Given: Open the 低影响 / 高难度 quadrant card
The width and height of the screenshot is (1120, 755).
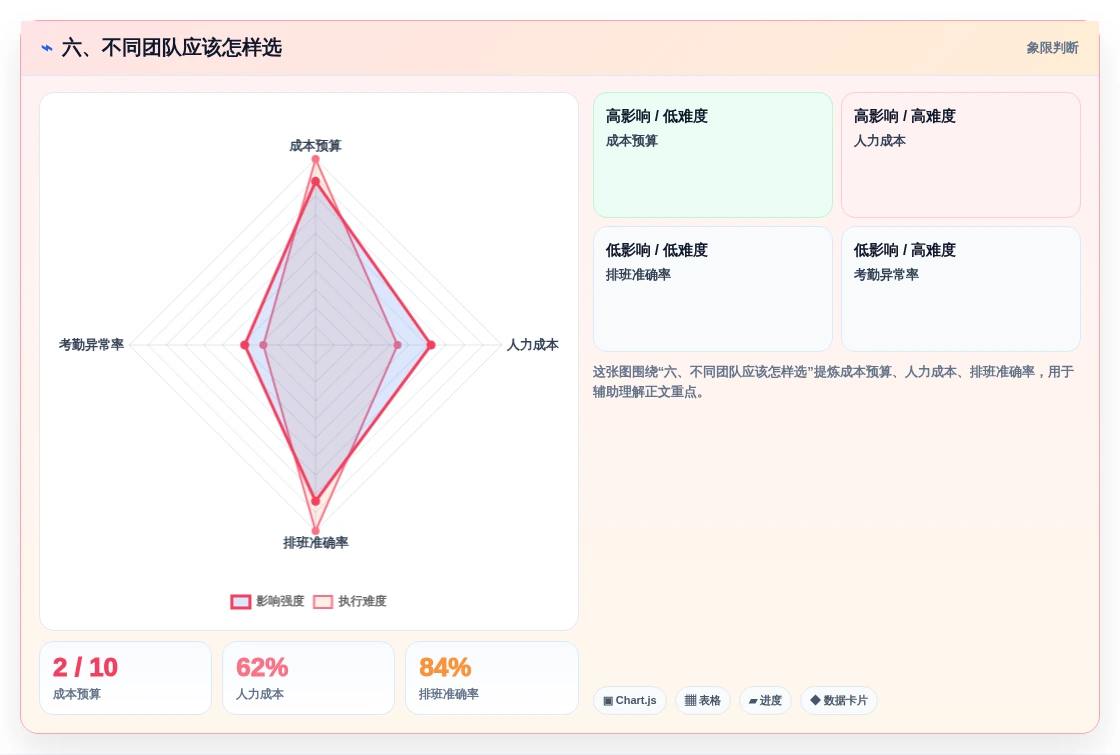Looking at the screenshot, I should 961,289.
